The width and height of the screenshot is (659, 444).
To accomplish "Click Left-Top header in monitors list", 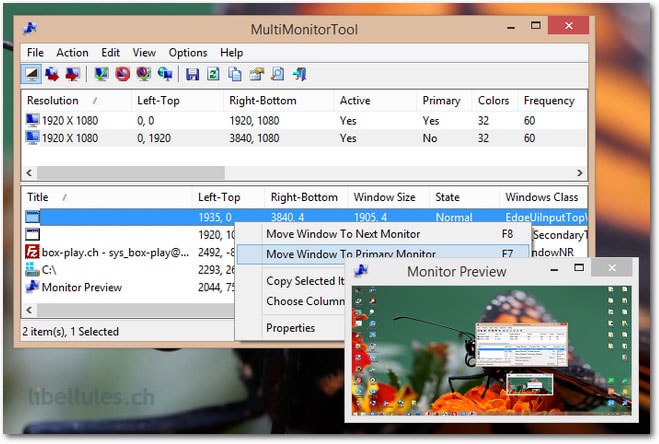I will pos(177,100).
